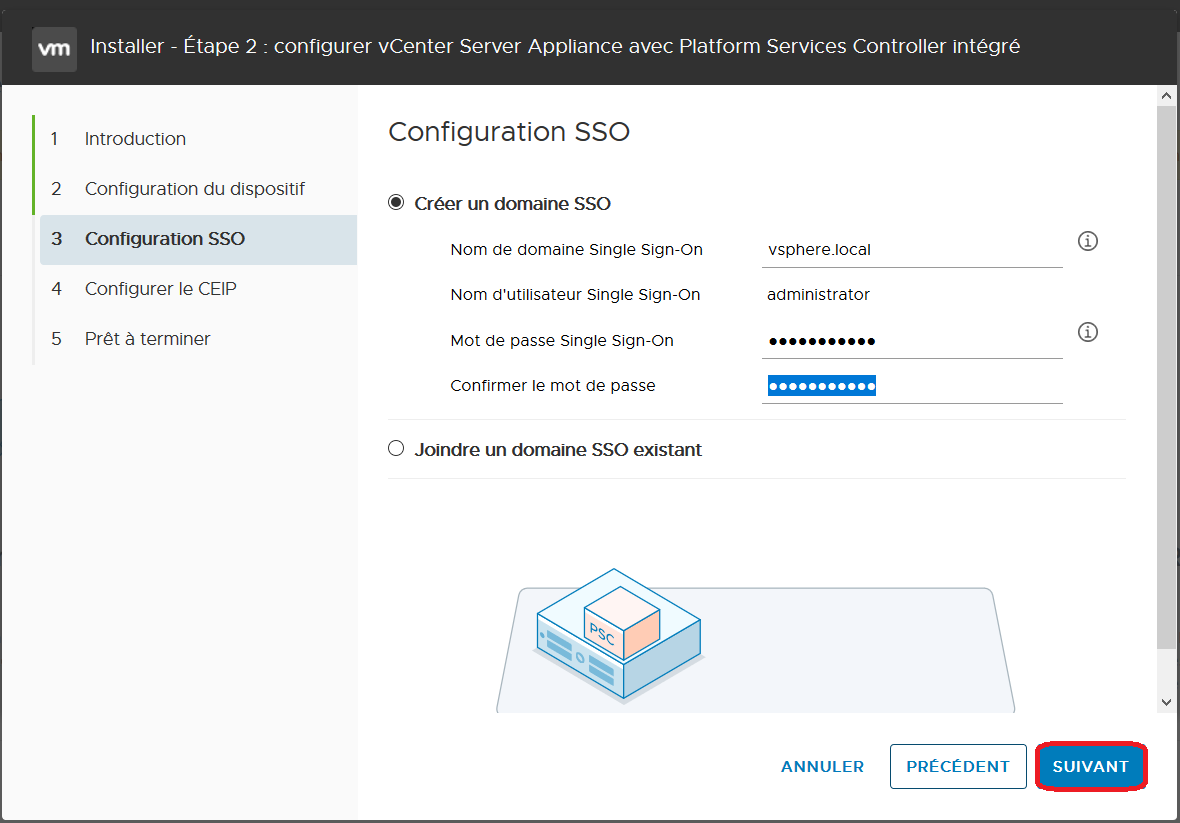Screen dimensions: 1180x823
Task: Select step 3 Configuration SSO
Action: 198,239
